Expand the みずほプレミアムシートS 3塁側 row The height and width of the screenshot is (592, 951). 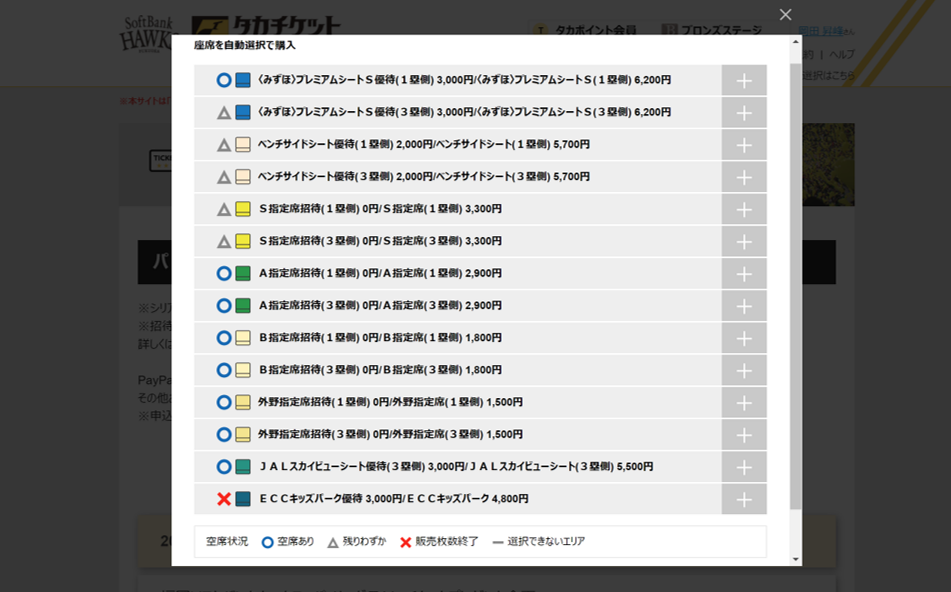743,113
